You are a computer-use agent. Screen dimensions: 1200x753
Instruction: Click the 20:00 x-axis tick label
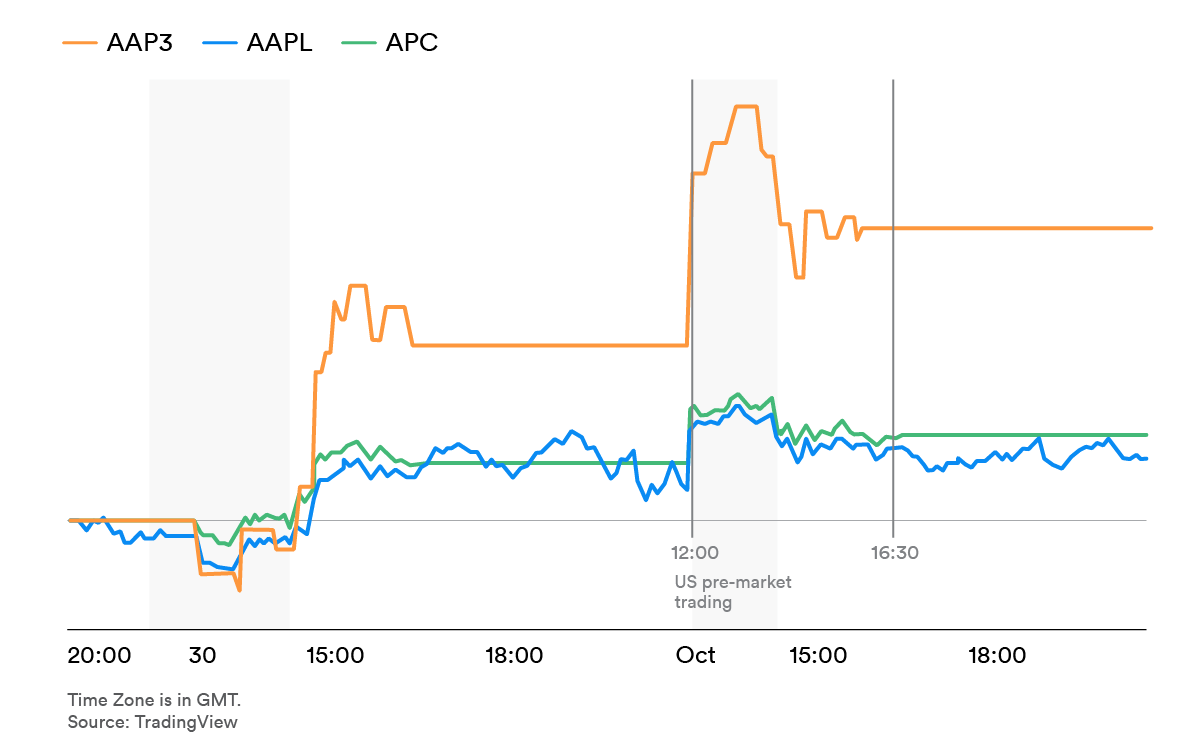point(99,656)
